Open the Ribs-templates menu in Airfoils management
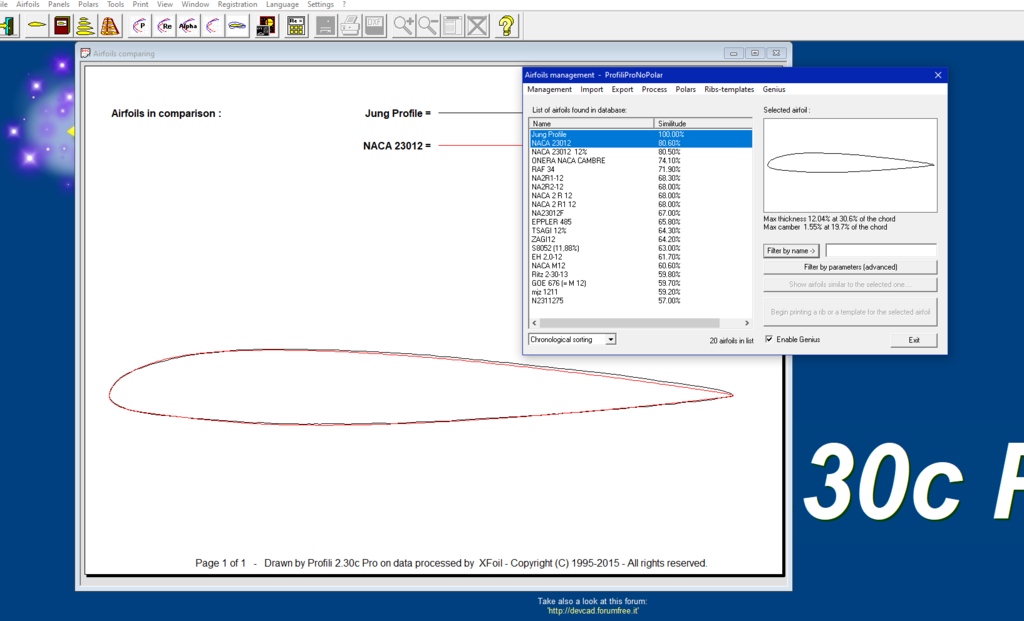 tap(729, 90)
